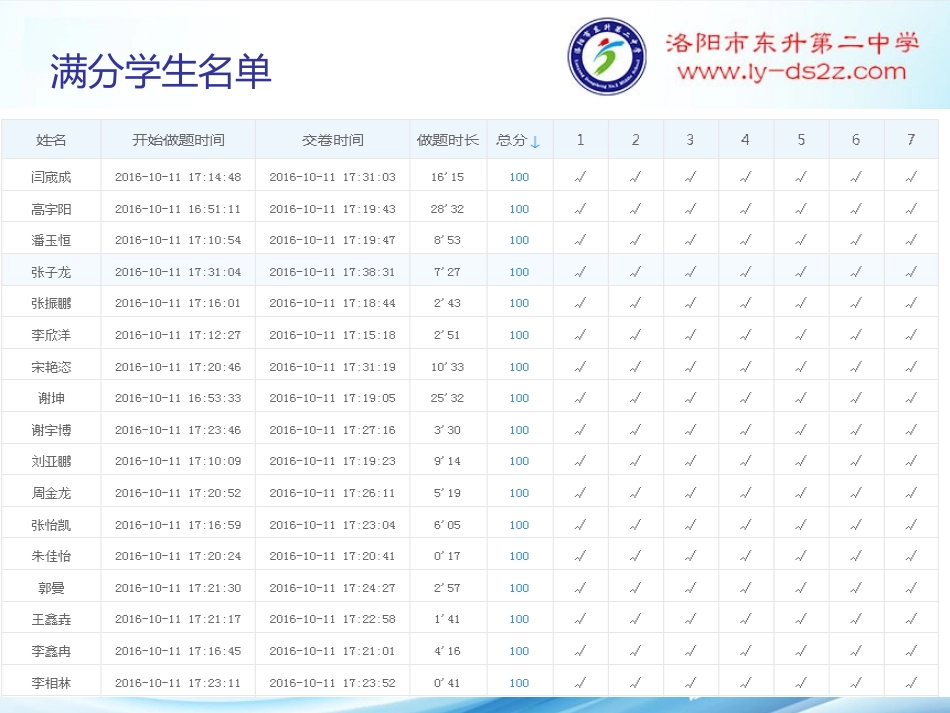
Task: Click the name 刘亚鹏
Action: (51, 461)
